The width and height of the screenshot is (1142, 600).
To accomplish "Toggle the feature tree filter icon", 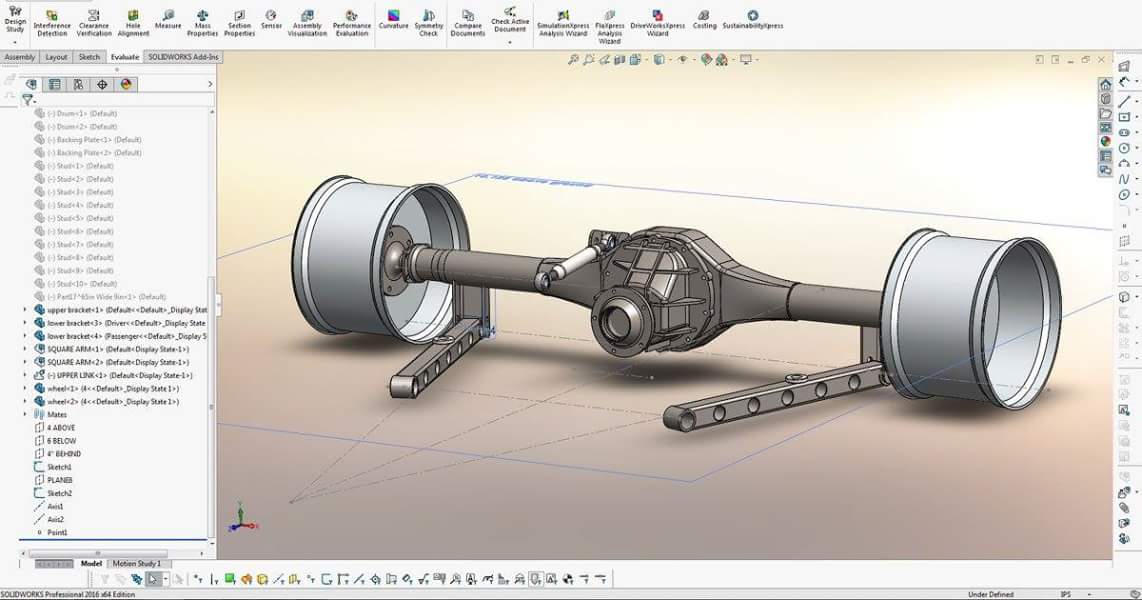I will 28,100.
